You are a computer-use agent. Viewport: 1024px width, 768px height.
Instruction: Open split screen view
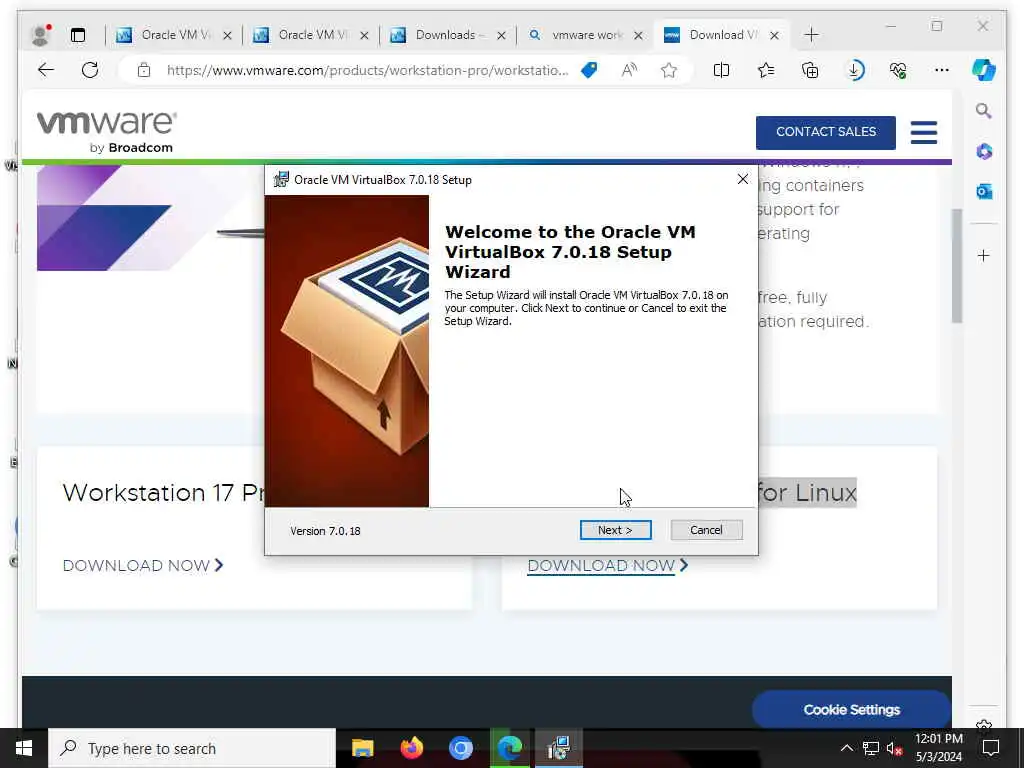pos(721,70)
